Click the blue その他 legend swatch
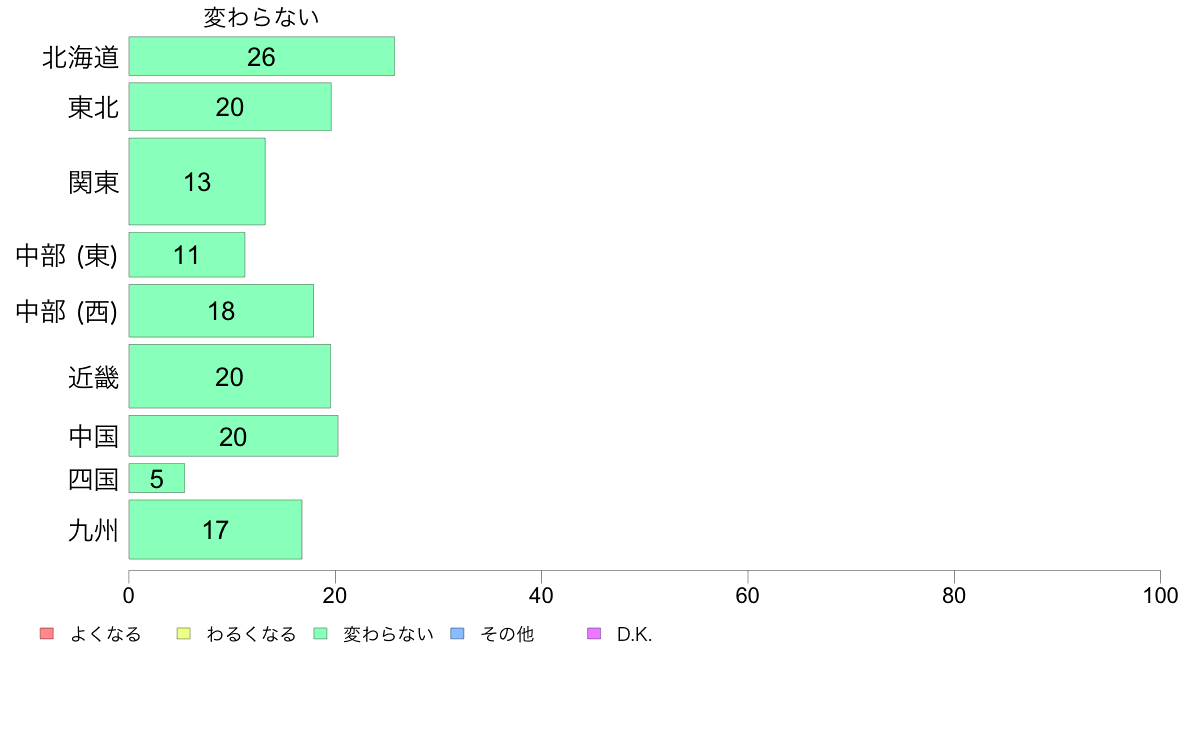The width and height of the screenshot is (1188, 736). point(458,634)
